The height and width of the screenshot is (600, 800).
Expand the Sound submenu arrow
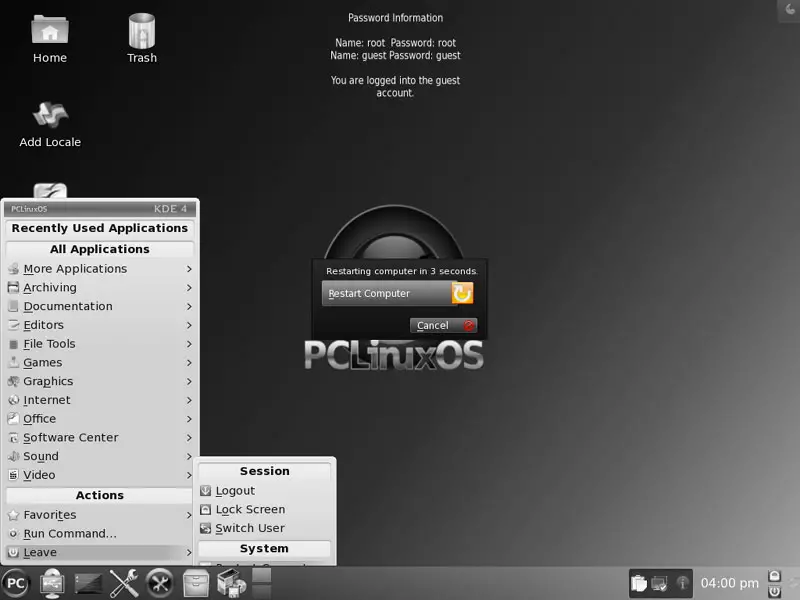click(x=189, y=457)
